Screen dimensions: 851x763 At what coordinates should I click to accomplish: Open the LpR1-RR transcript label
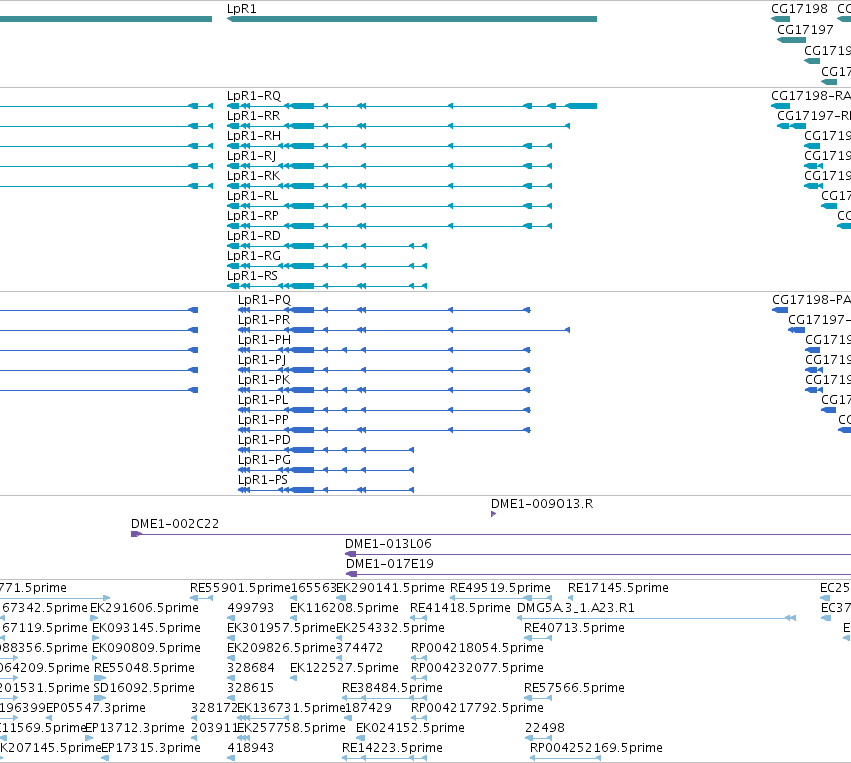click(x=253, y=116)
